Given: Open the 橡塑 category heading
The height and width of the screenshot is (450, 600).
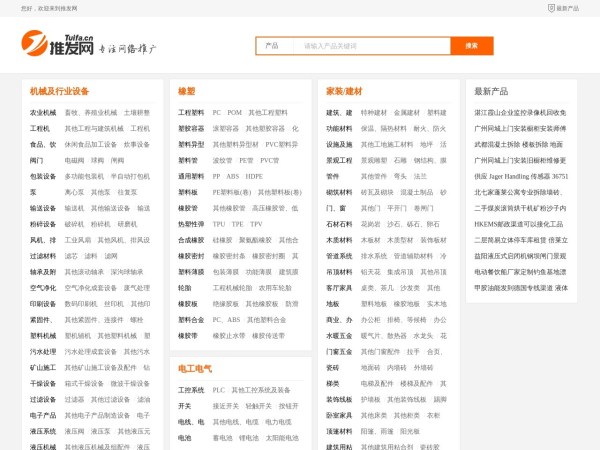Looking at the screenshot, I should 187,90.
